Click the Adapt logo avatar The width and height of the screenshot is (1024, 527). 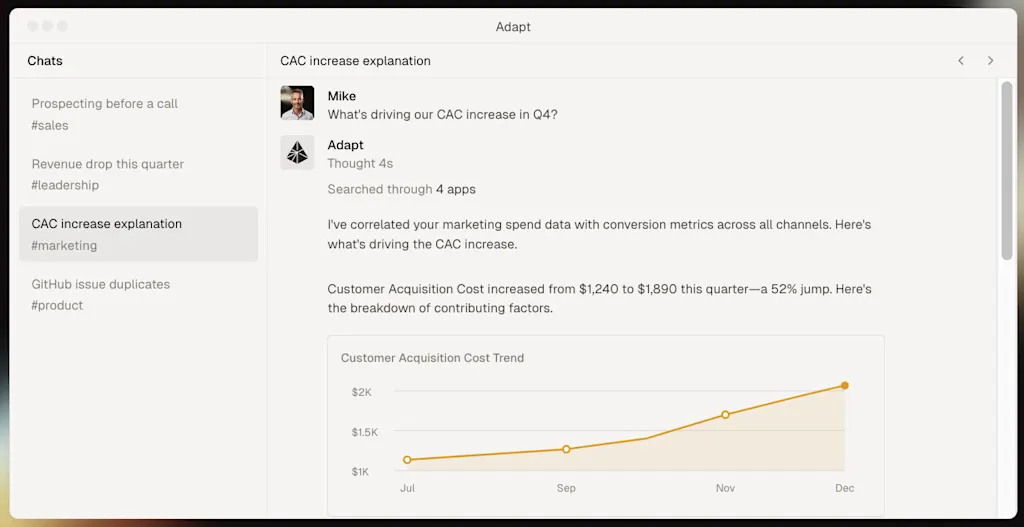click(x=297, y=152)
